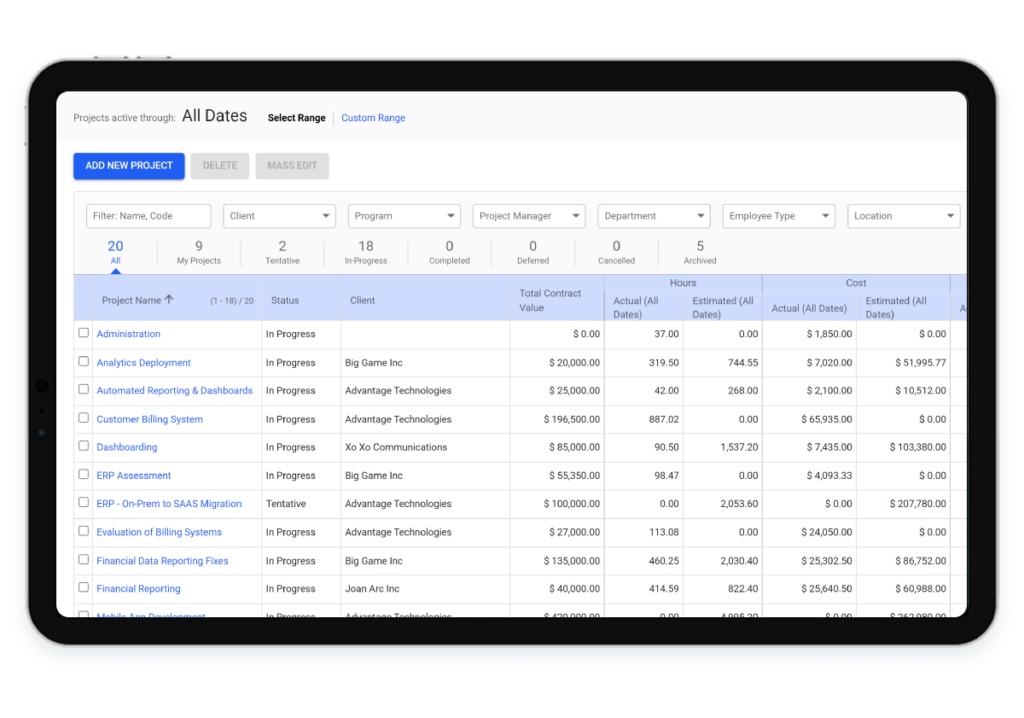
Task: Open the Project Manager dropdown
Action: tap(528, 215)
